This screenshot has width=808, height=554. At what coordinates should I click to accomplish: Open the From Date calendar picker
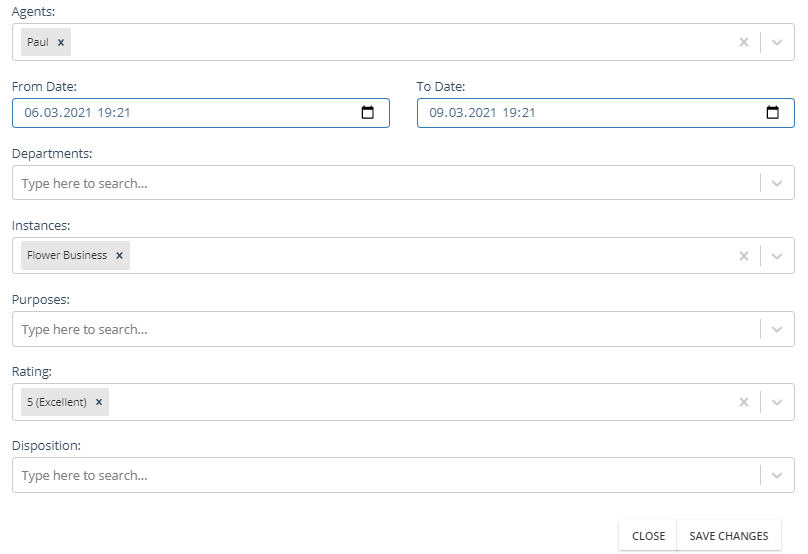[367, 112]
